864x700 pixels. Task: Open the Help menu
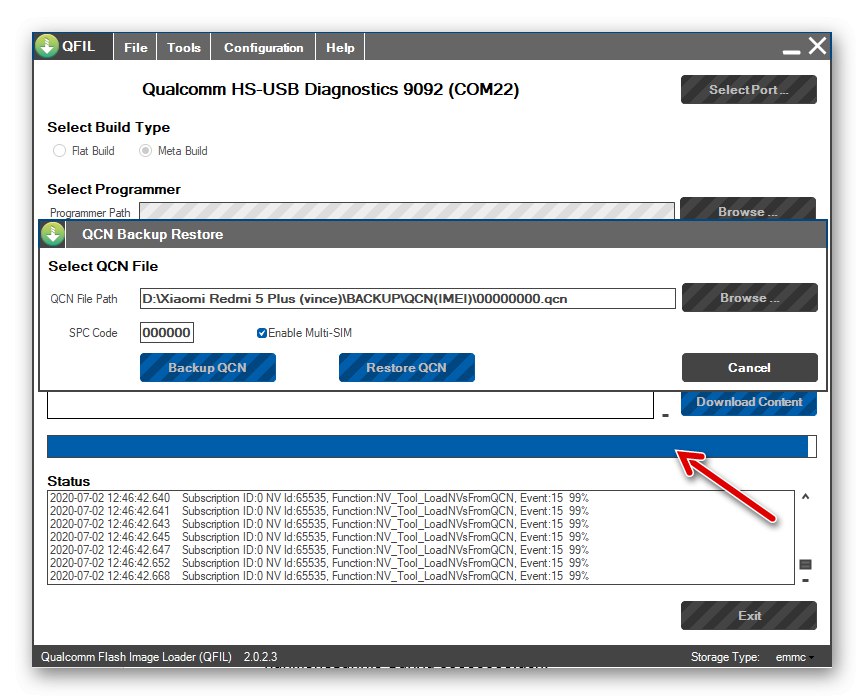tap(340, 47)
